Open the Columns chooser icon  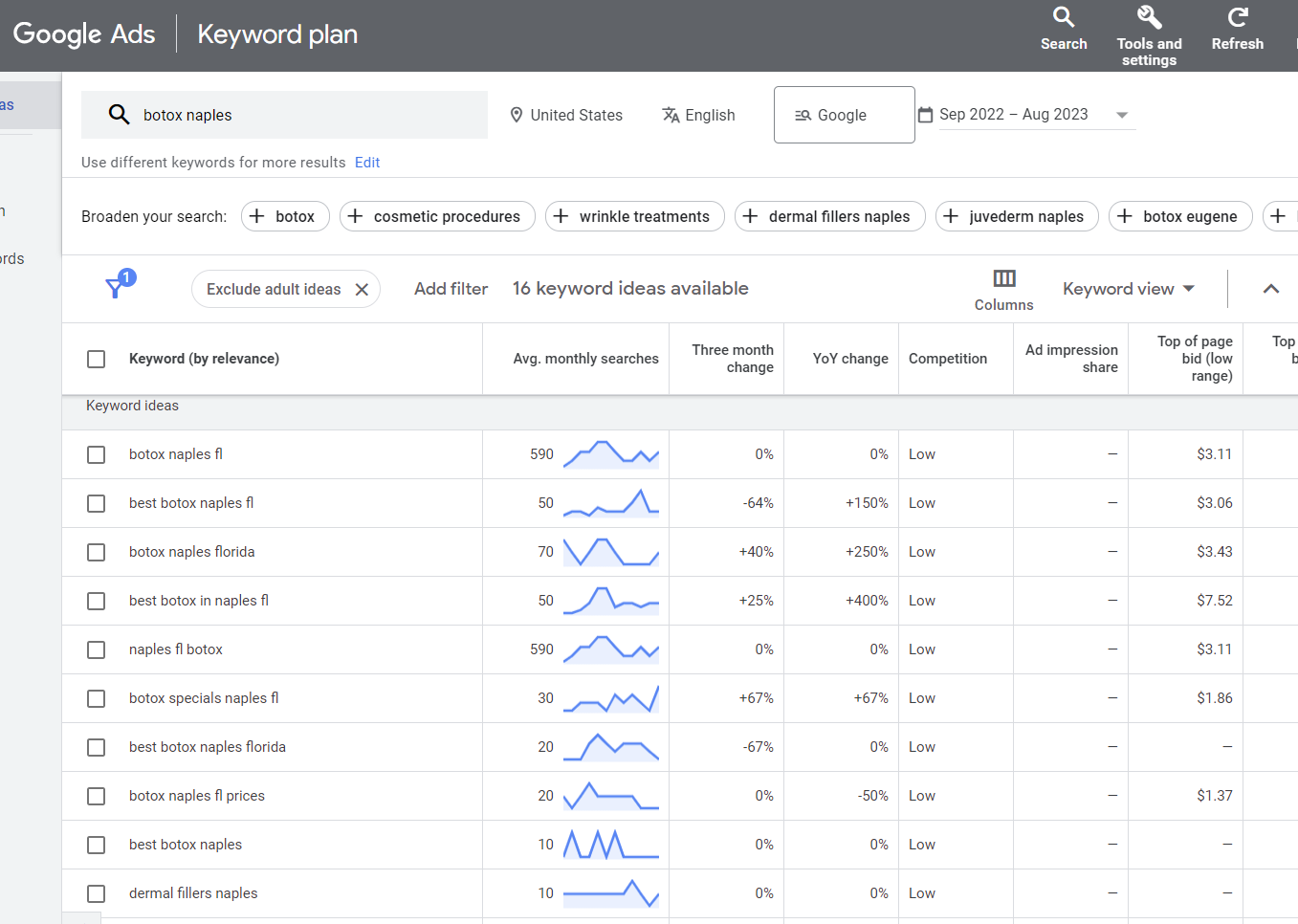click(1004, 278)
